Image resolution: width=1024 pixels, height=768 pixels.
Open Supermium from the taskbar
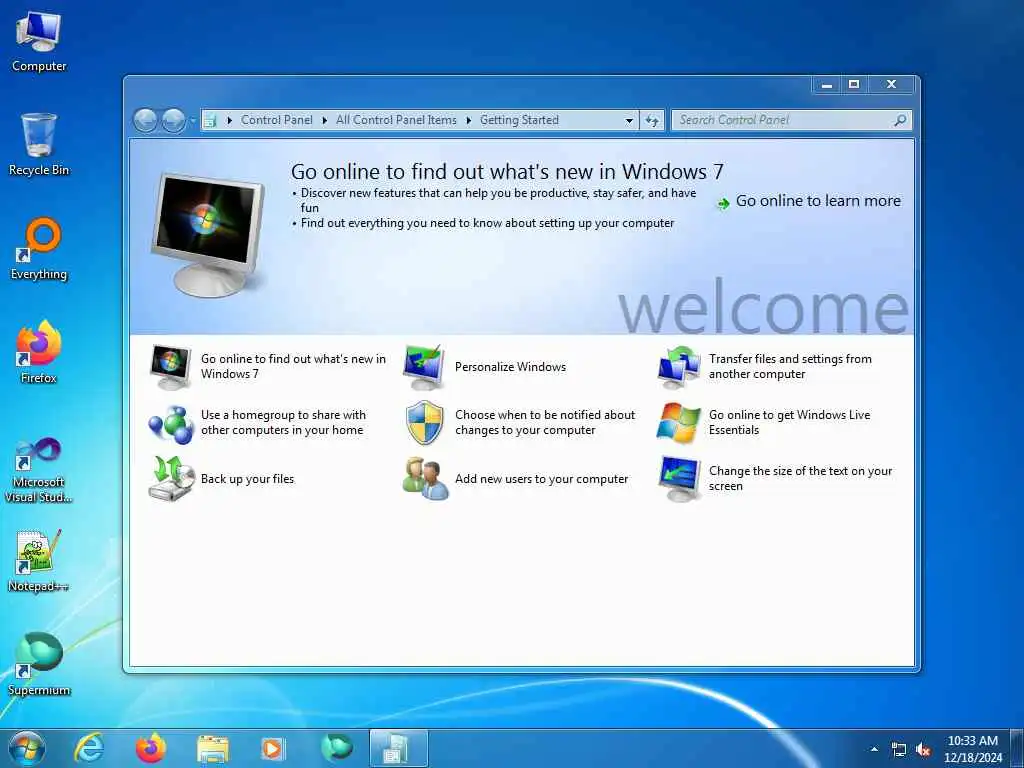click(336, 748)
